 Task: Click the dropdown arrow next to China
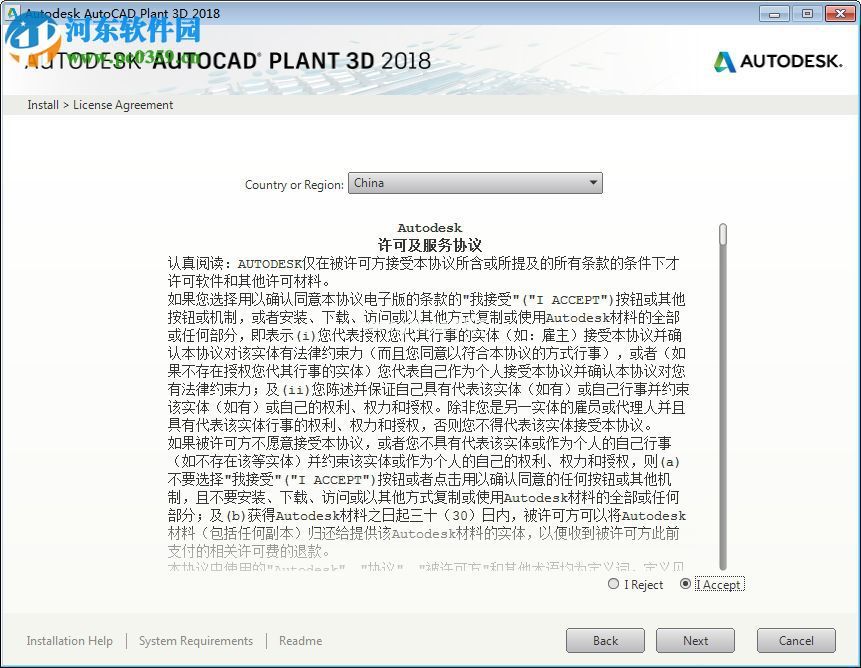click(595, 183)
